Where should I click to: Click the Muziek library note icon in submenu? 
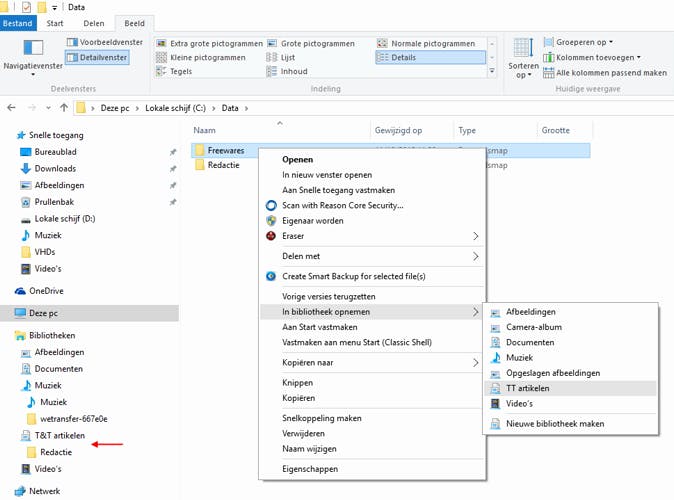tap(496, 357)
